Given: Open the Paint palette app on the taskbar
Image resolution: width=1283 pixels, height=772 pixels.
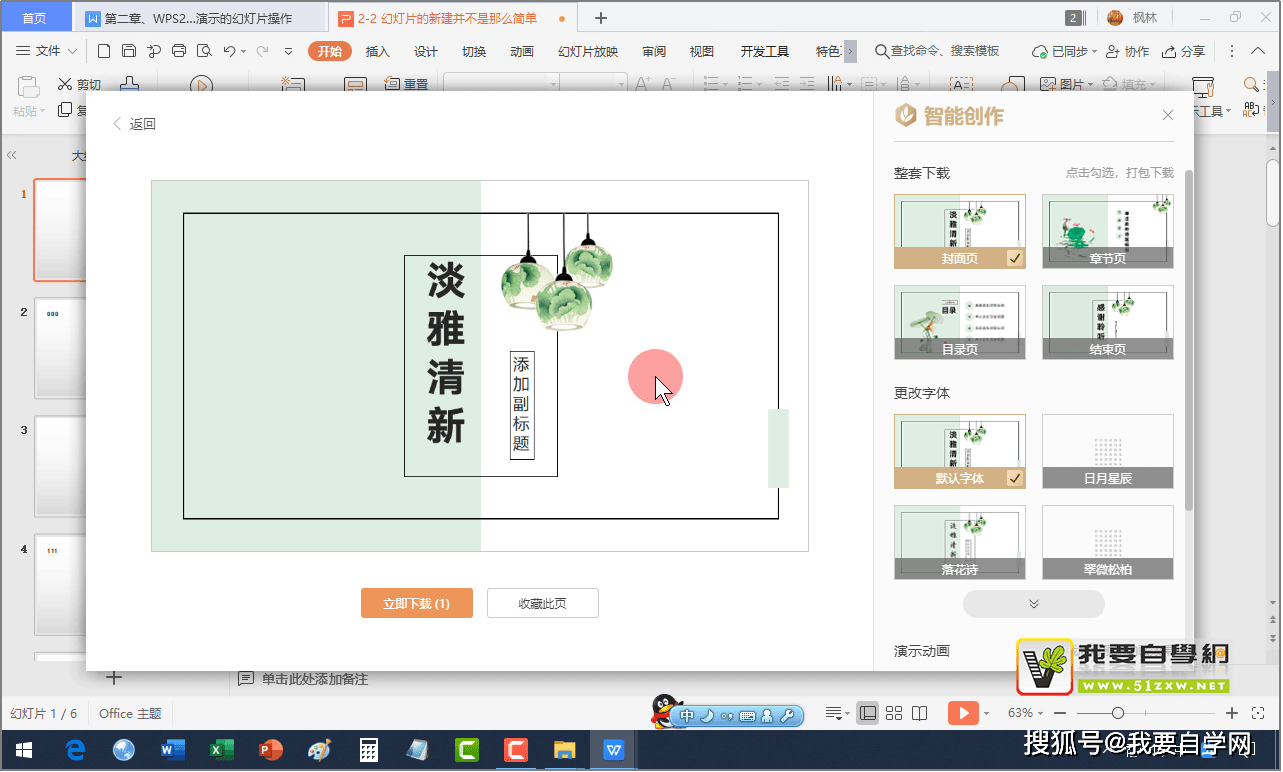Looking at the screenshot, I should [x=320, y=749].
